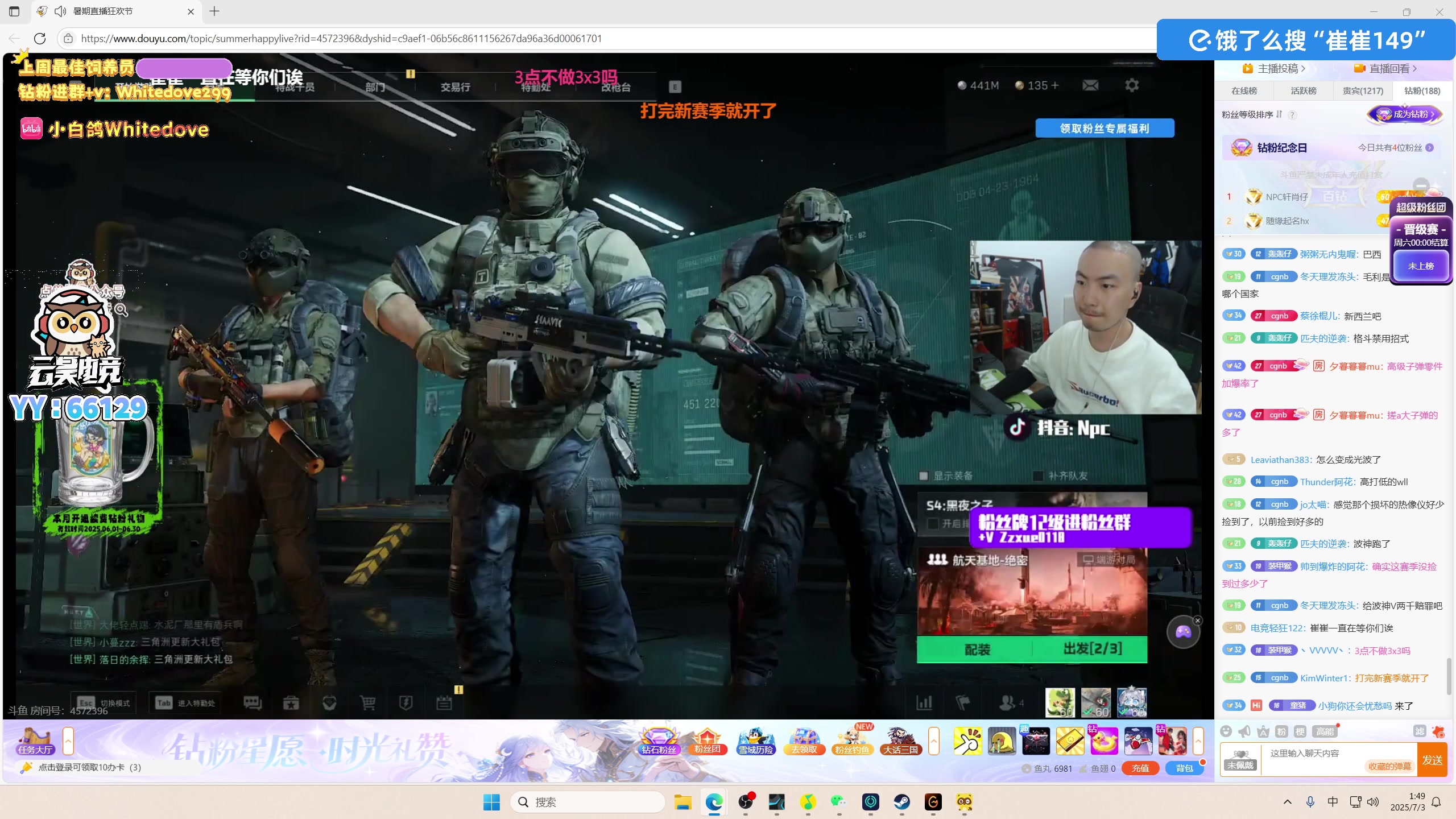Click the chat input field
This screenshot has width=1456, height=819.
tap(1339, 759)
